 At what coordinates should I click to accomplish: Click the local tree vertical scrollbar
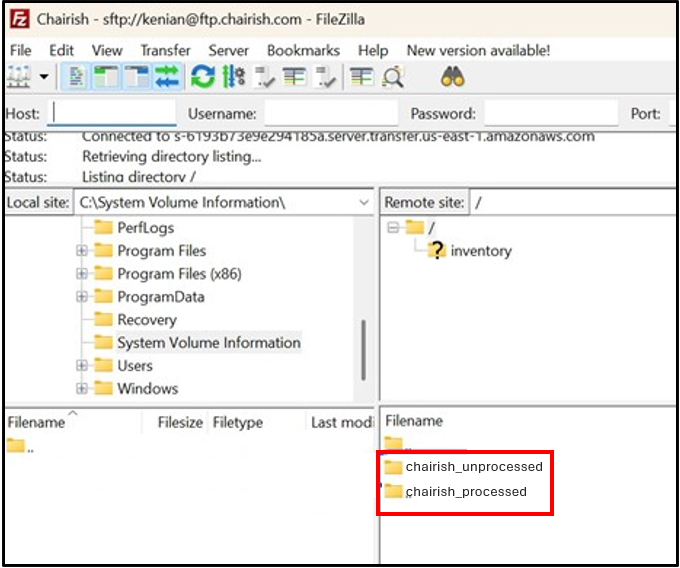pyautogui.click(x=363, y=350)
